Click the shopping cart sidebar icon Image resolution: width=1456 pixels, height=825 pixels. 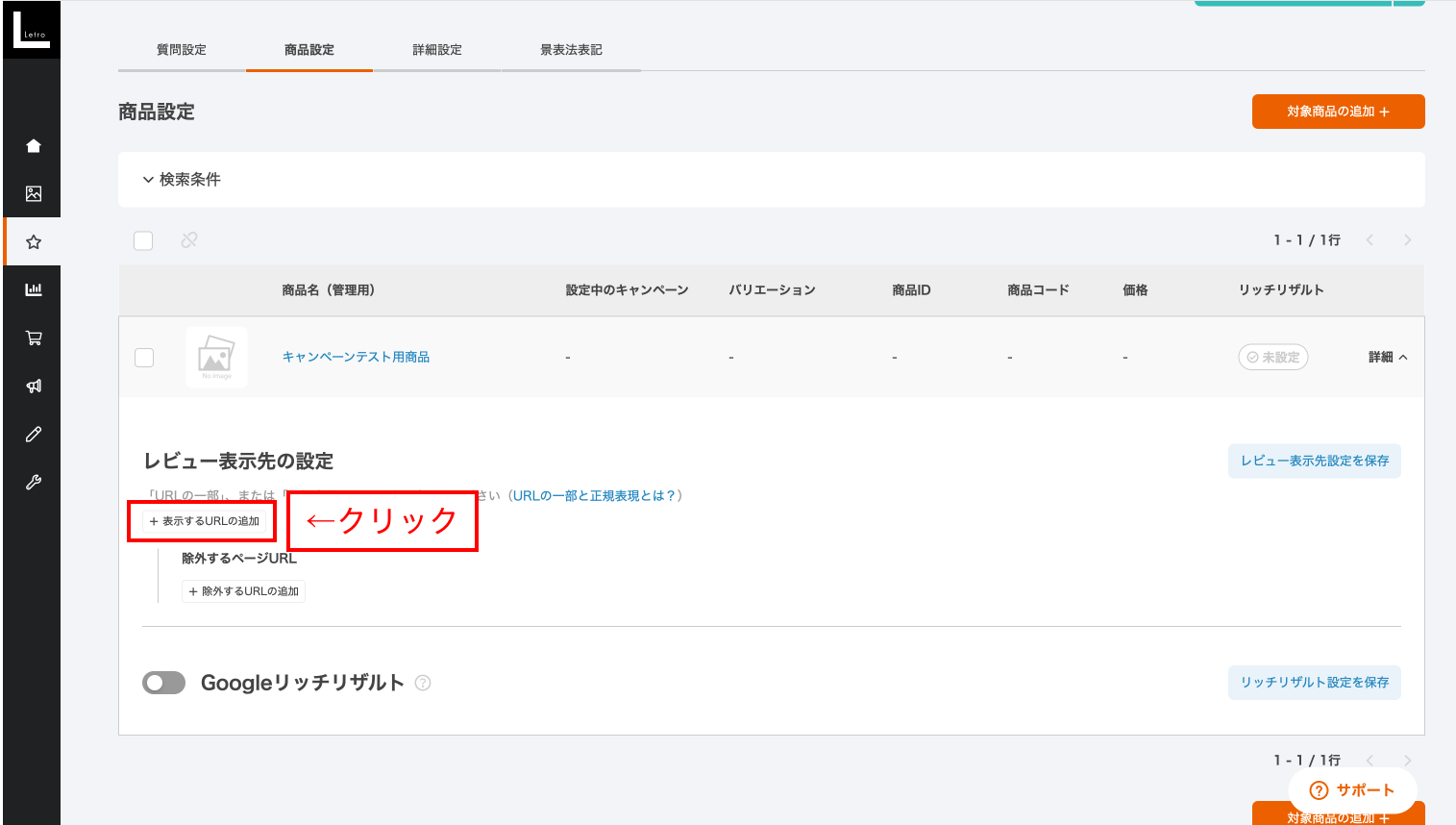click(34, 337)
